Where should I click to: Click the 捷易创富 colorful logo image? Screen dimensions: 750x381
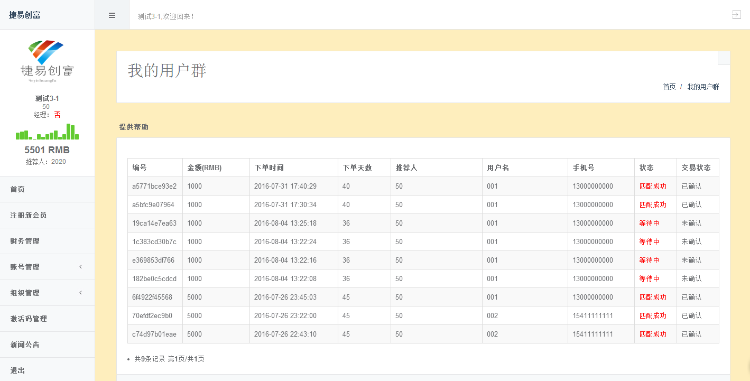click(x=46, y=60)
